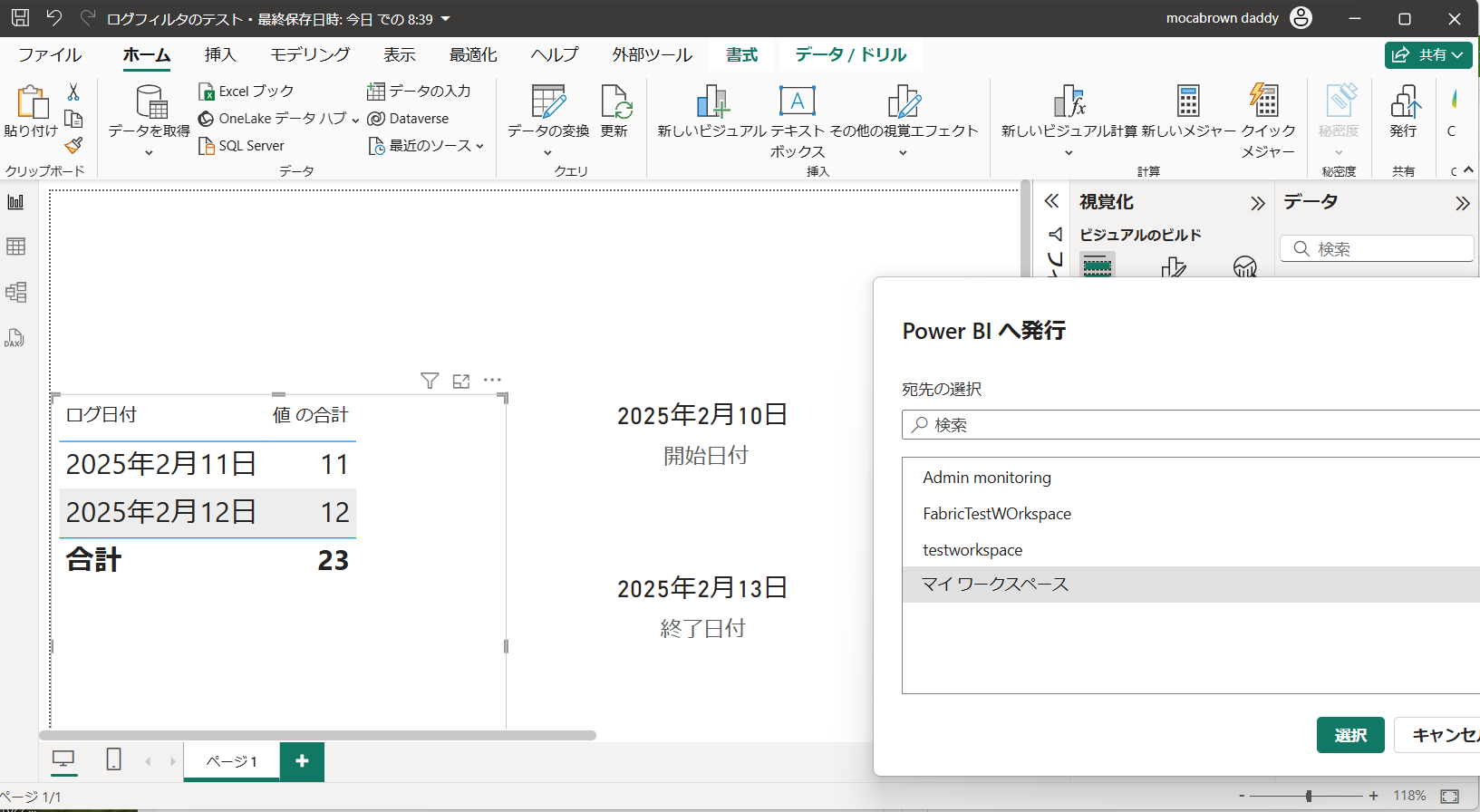Click SQL Server data source
The image size is (1480, 812).
click(241, 146)
